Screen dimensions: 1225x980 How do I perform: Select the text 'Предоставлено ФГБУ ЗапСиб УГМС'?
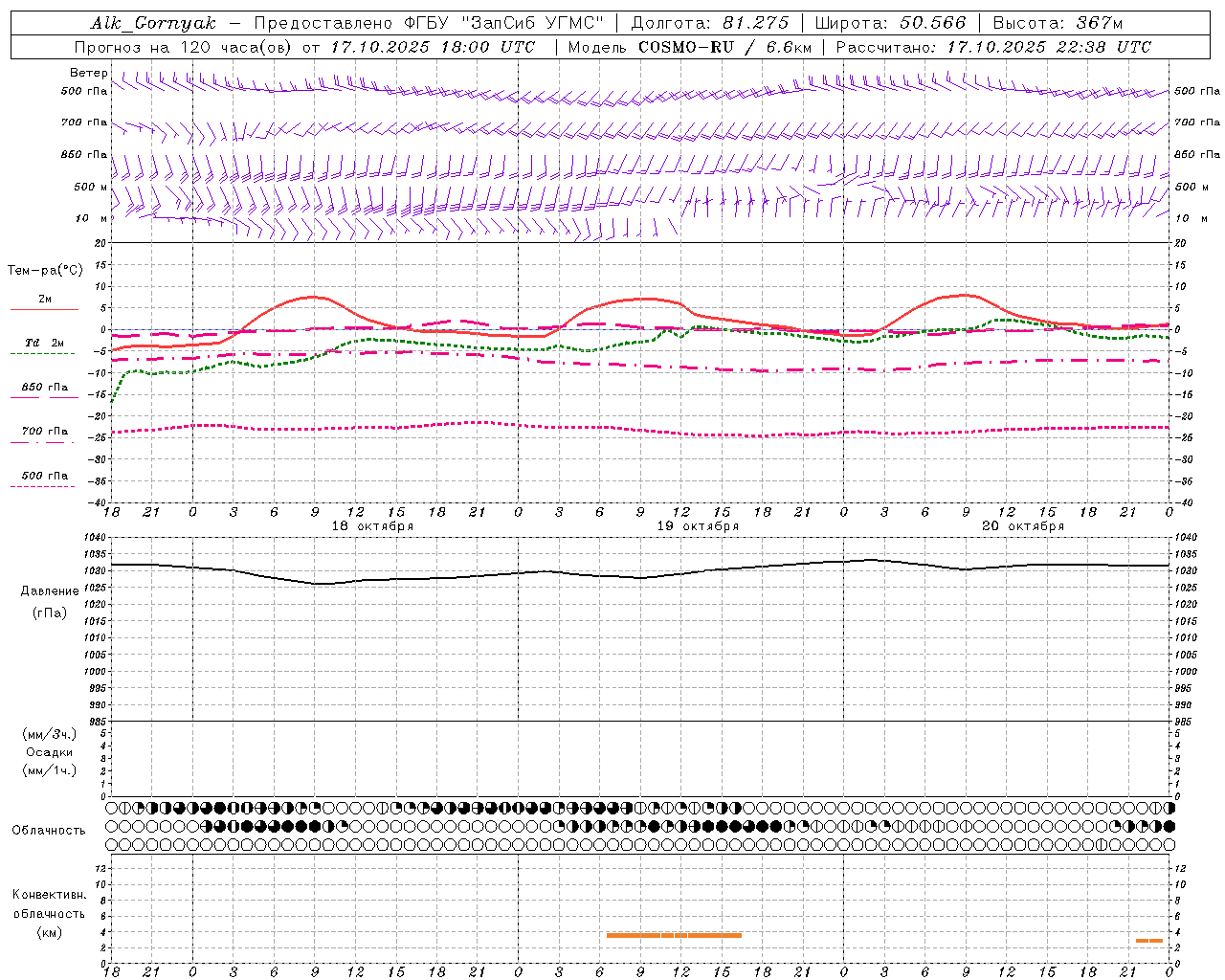tap(429, 23)
